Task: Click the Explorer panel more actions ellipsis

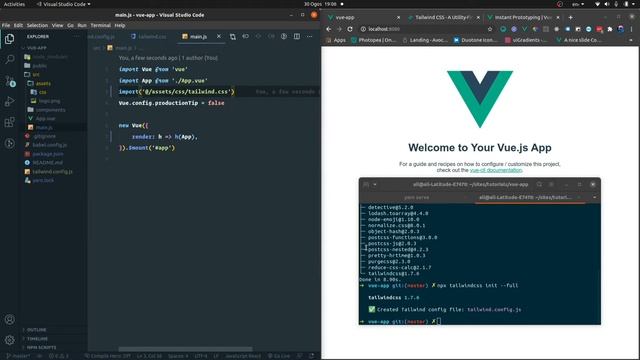Action: [x=76, y=36]
